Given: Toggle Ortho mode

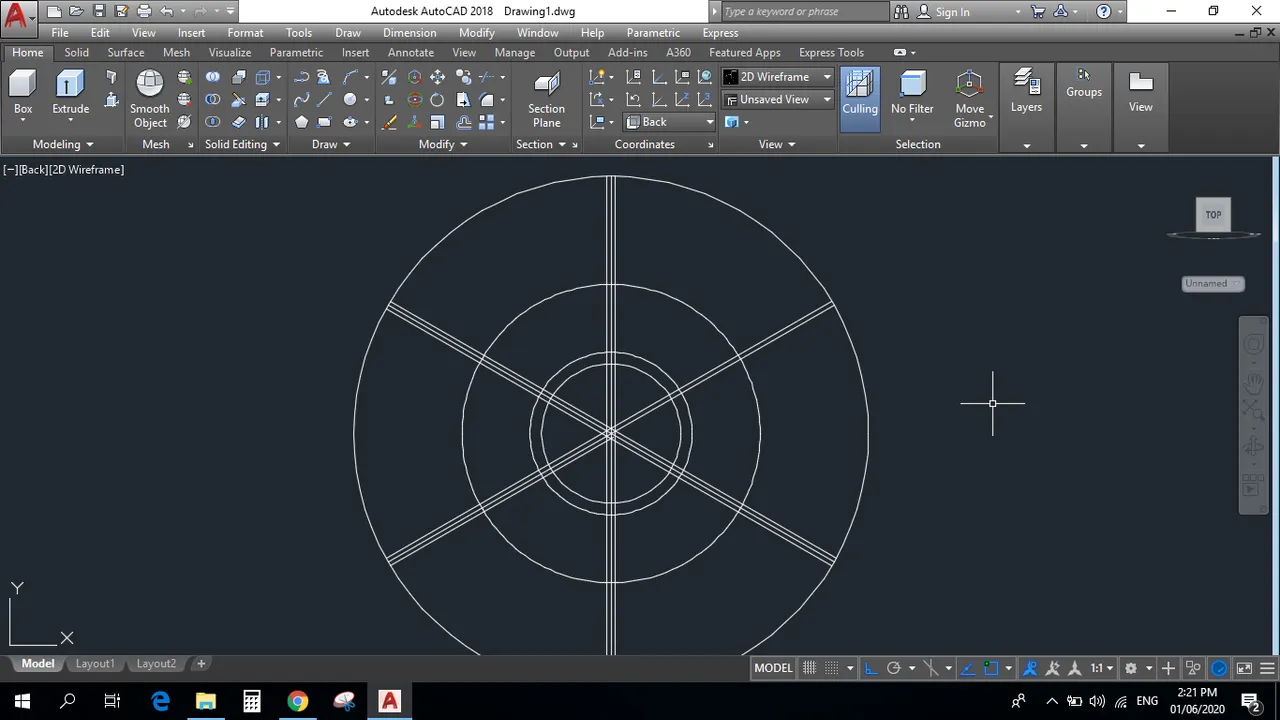Looking at the screenshot, I should 871,668.
